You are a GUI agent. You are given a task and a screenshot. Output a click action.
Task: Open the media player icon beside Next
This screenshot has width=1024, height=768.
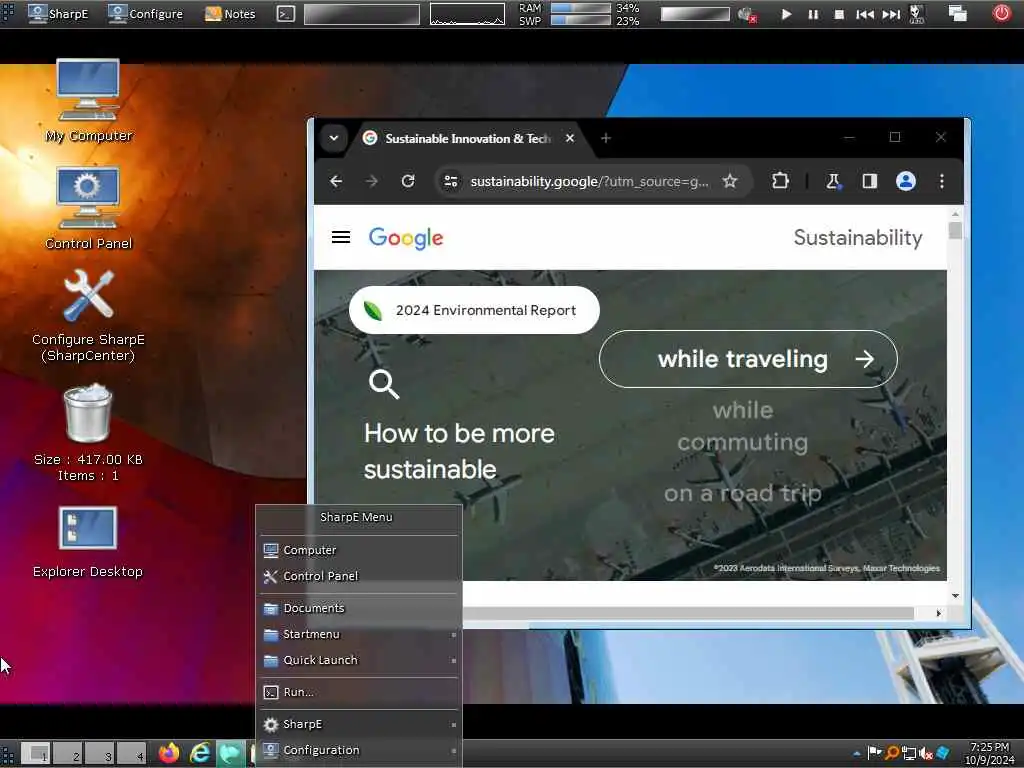[917, 14]
